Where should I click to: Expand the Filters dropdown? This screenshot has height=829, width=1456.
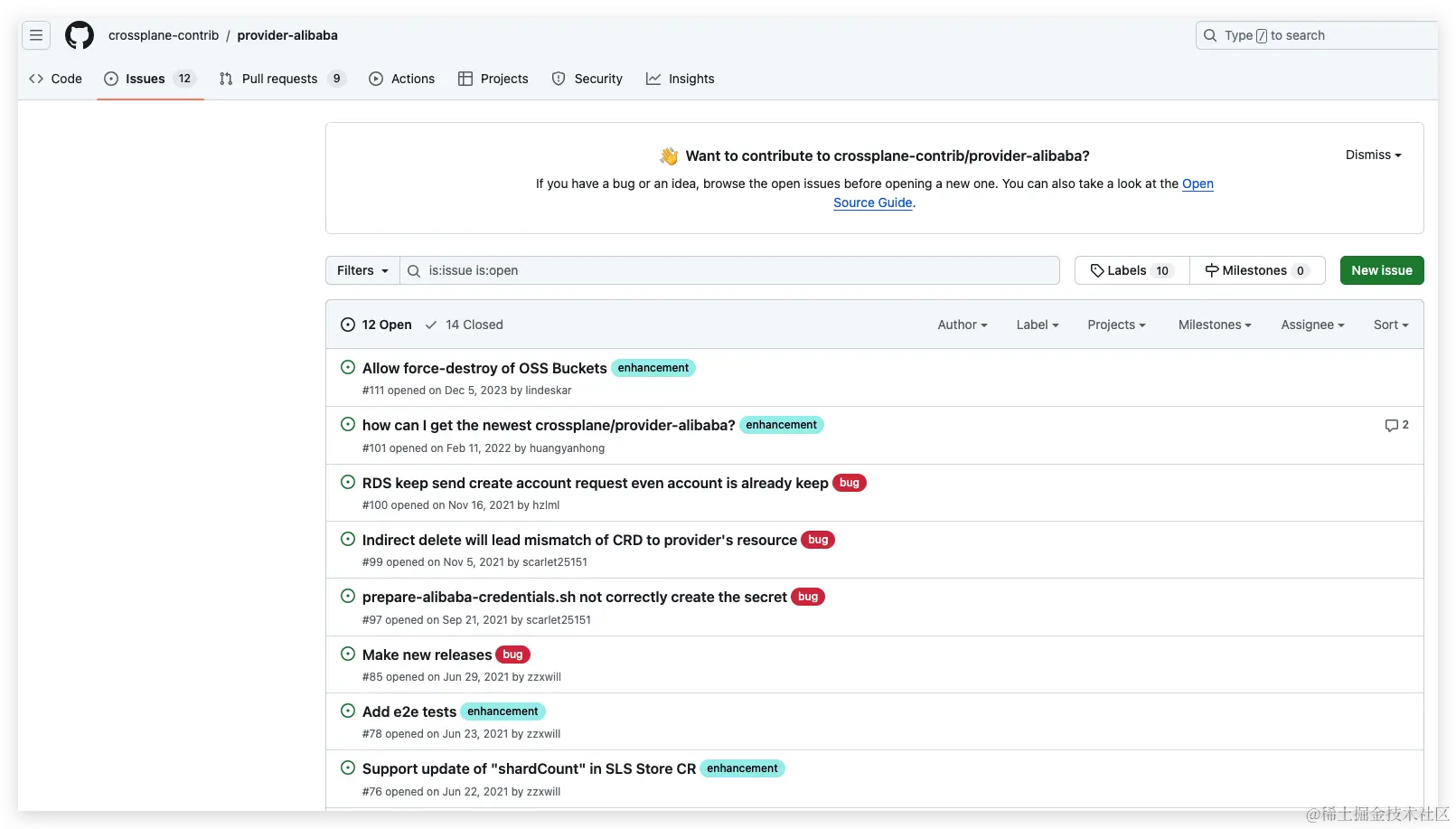(x=362, y=270)
